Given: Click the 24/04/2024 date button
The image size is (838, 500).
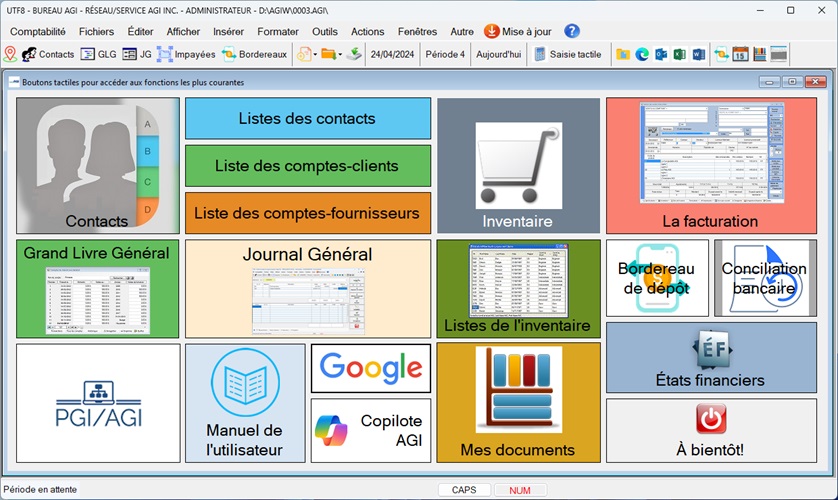Looking at the screenshot, I should (392, 54).
